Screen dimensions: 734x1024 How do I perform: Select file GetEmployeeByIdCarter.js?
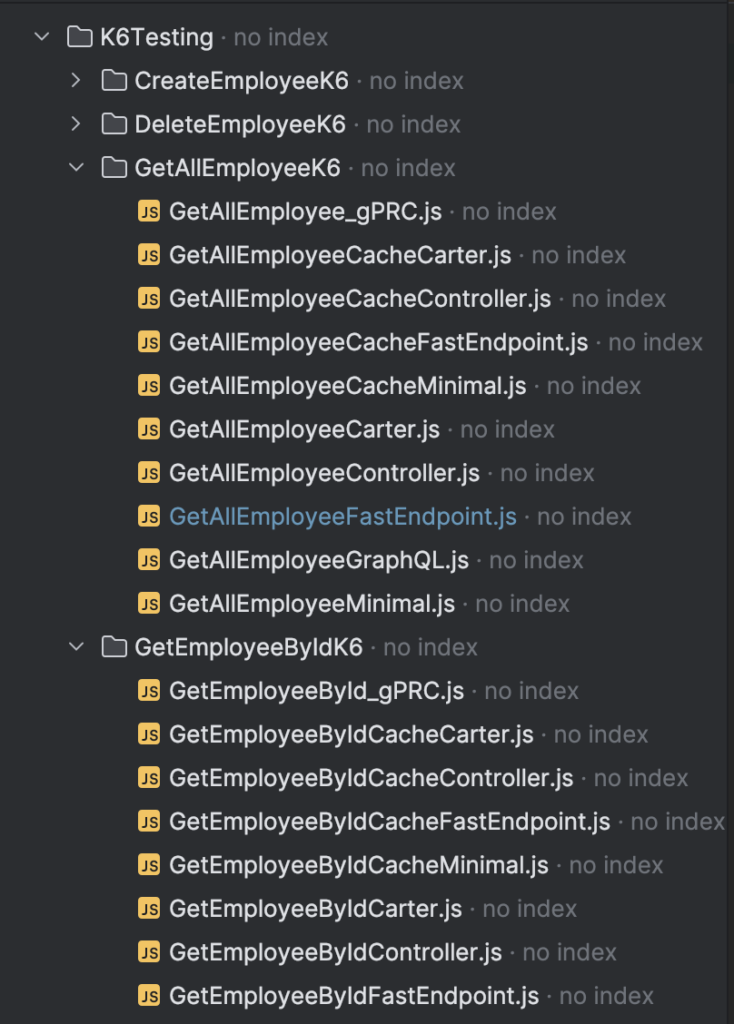pyautogui.click(x=315, y=909)
